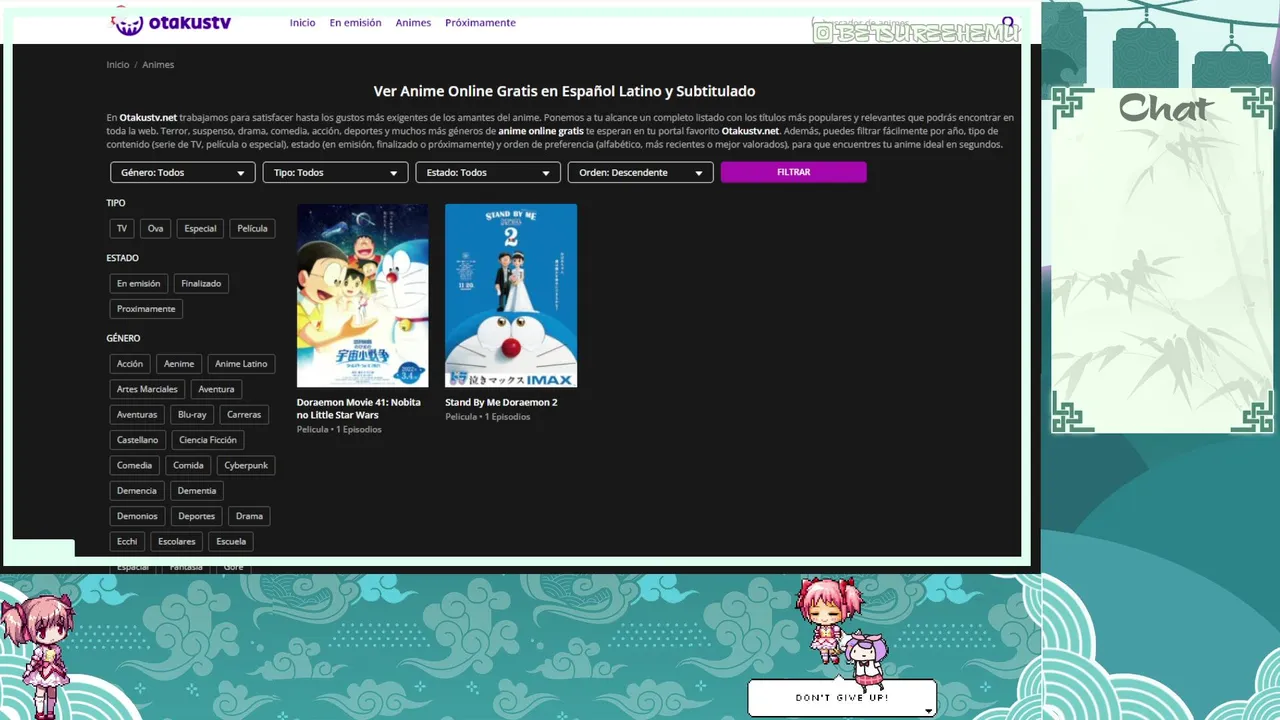Open Stand By Me Doraemon 2 poster

pos(511,295)
